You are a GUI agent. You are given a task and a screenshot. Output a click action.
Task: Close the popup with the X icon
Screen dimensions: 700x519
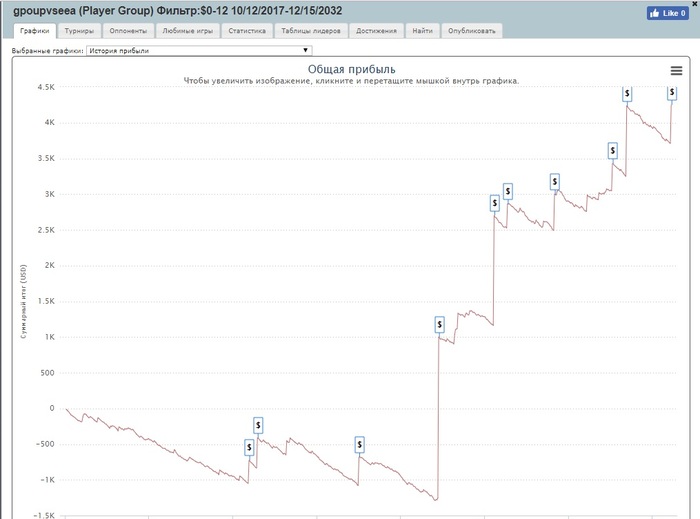pos(695,4)
